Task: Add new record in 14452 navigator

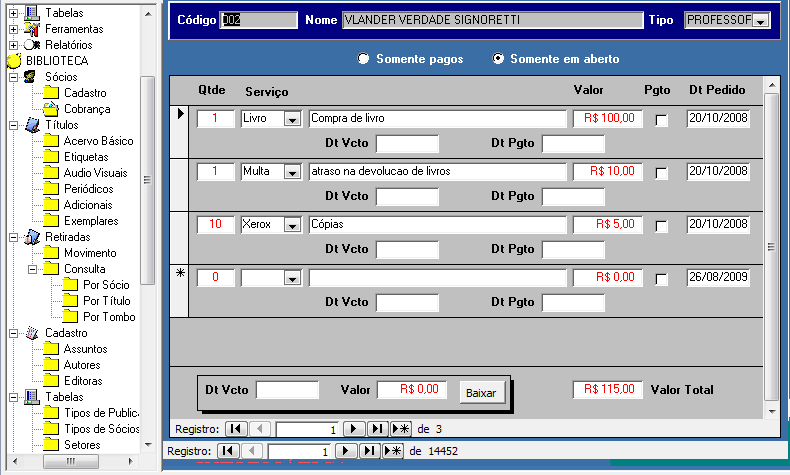Action: tap(393, 450)
